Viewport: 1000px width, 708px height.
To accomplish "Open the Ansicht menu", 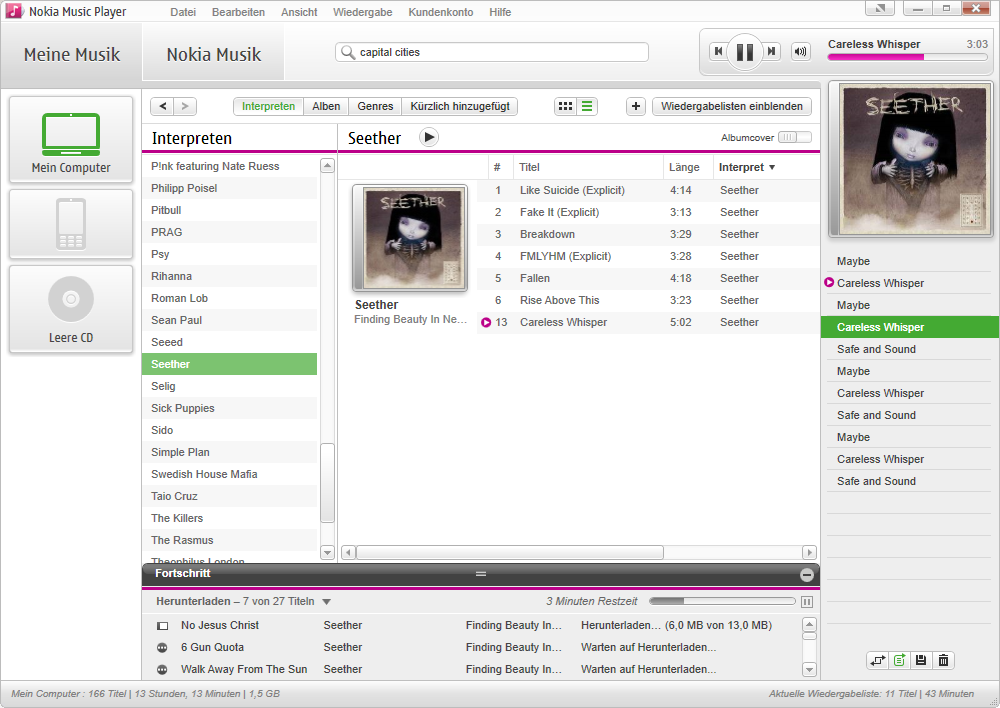I will (x=298, y=12).
